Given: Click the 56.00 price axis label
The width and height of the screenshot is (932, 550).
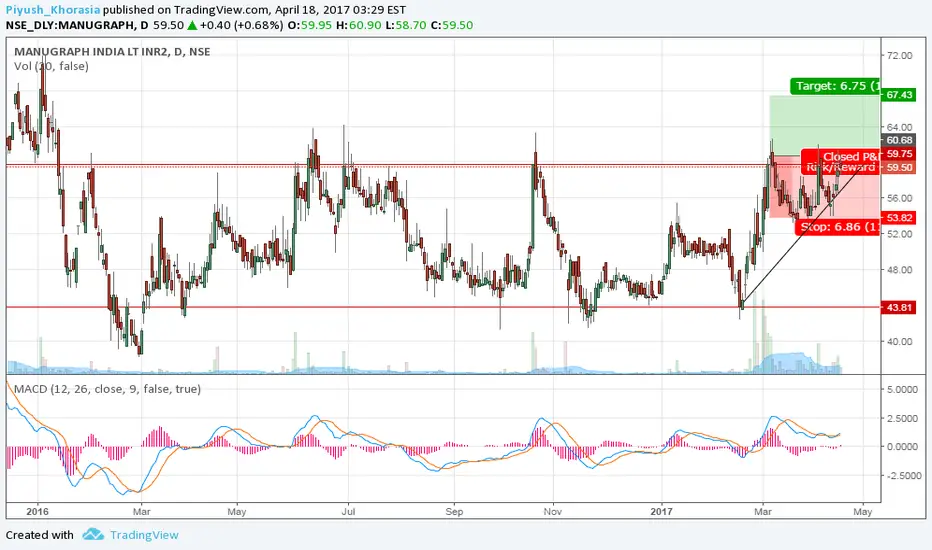Looking at the screenshot, I should click(x=899, y=199).
